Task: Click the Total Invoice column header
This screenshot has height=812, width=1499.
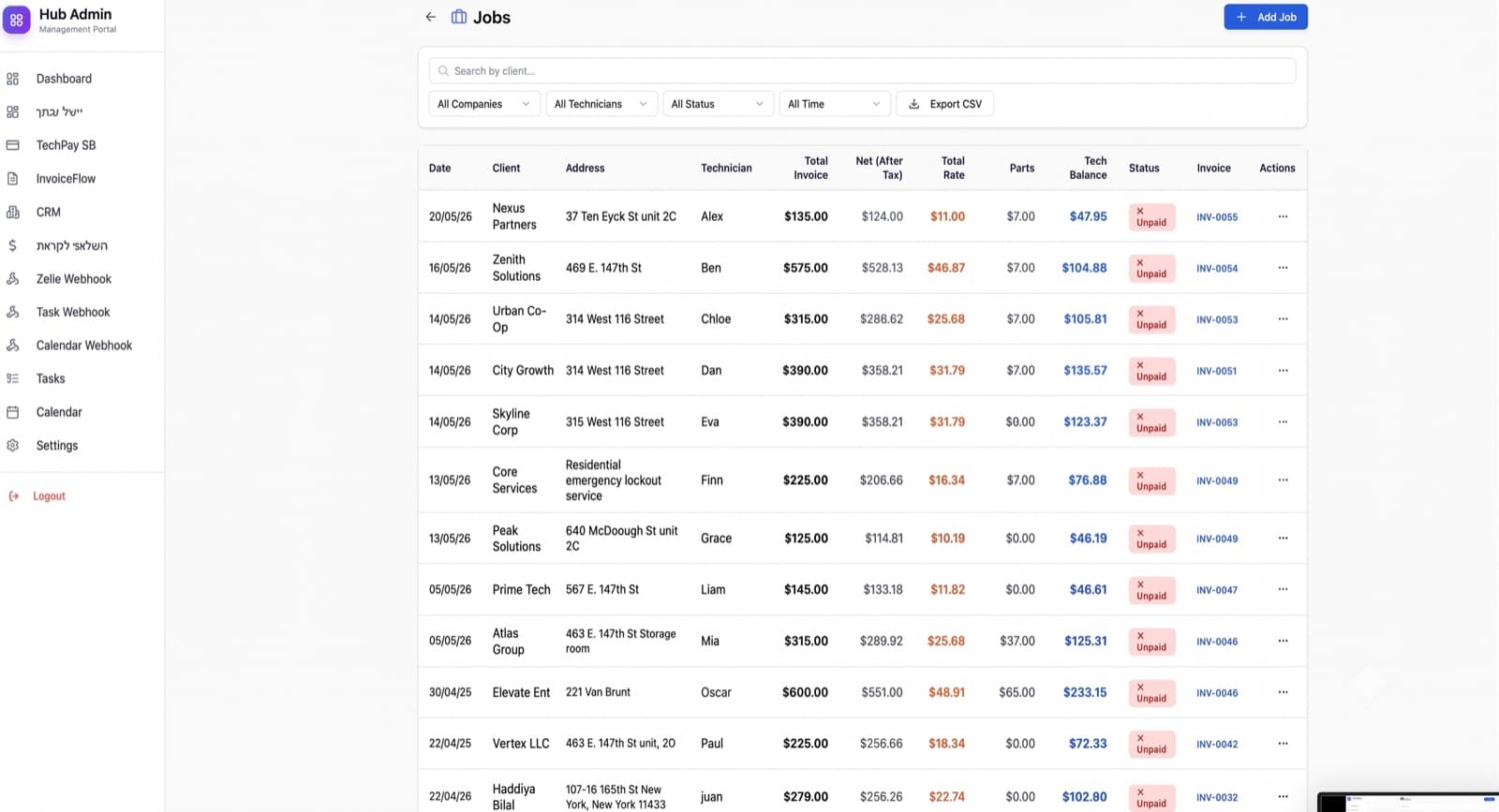Action: [x=810, y=169]
